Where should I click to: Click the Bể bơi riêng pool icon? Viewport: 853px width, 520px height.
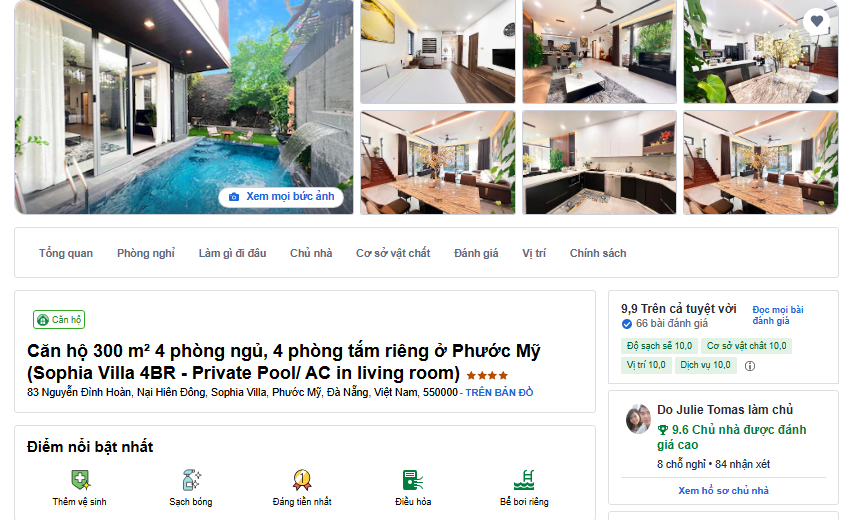pos(524,480)
